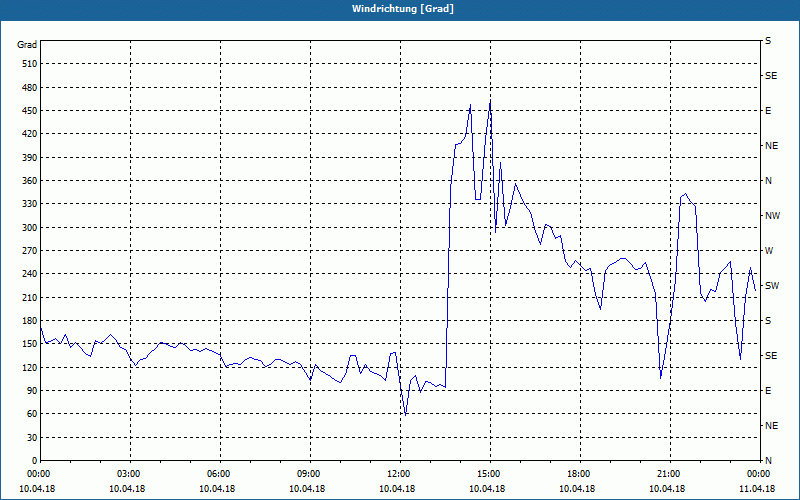Image resolution: width=800 pixels, height=500 pixels.
Task: Click the 'Grad' unit label on y-axis
Action: (x=27, y=45)
